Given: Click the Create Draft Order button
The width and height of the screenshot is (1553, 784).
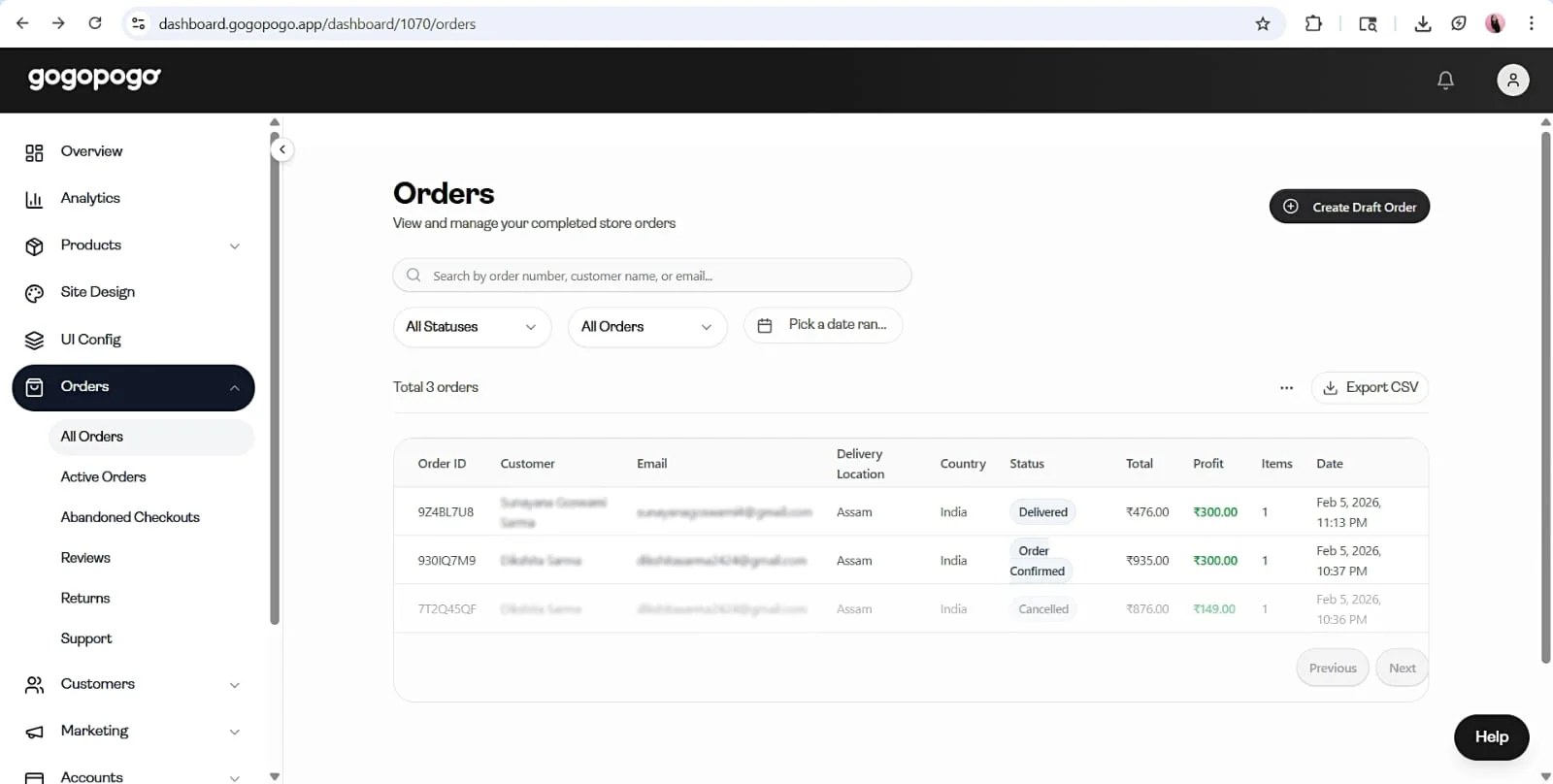Looking at the screenshot, I should pos(1349,207).
